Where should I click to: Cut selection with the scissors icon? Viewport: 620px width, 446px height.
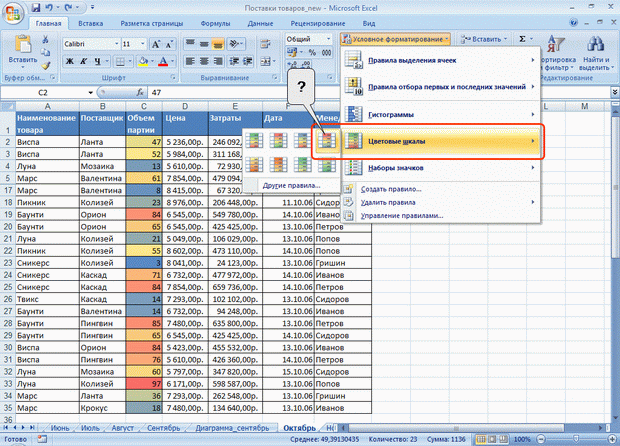[x=45, y=39]
